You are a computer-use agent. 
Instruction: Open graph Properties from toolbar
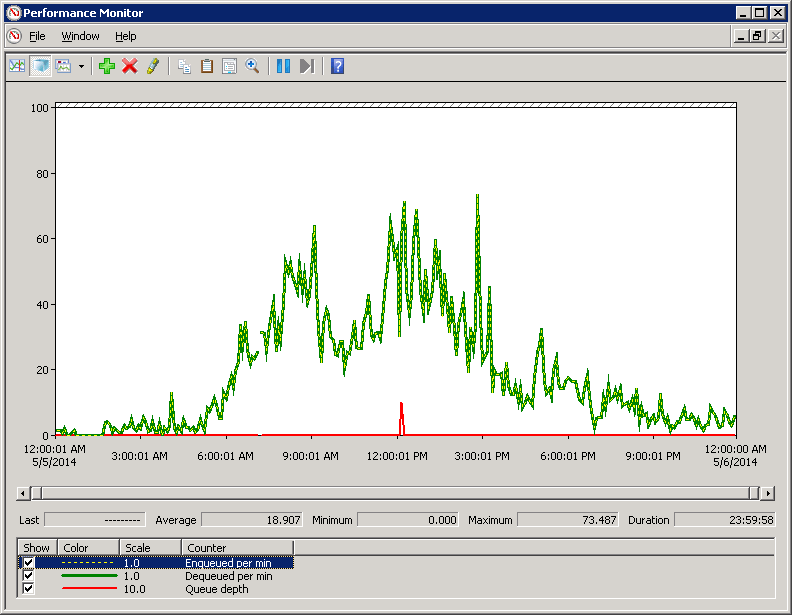point(229,66)
